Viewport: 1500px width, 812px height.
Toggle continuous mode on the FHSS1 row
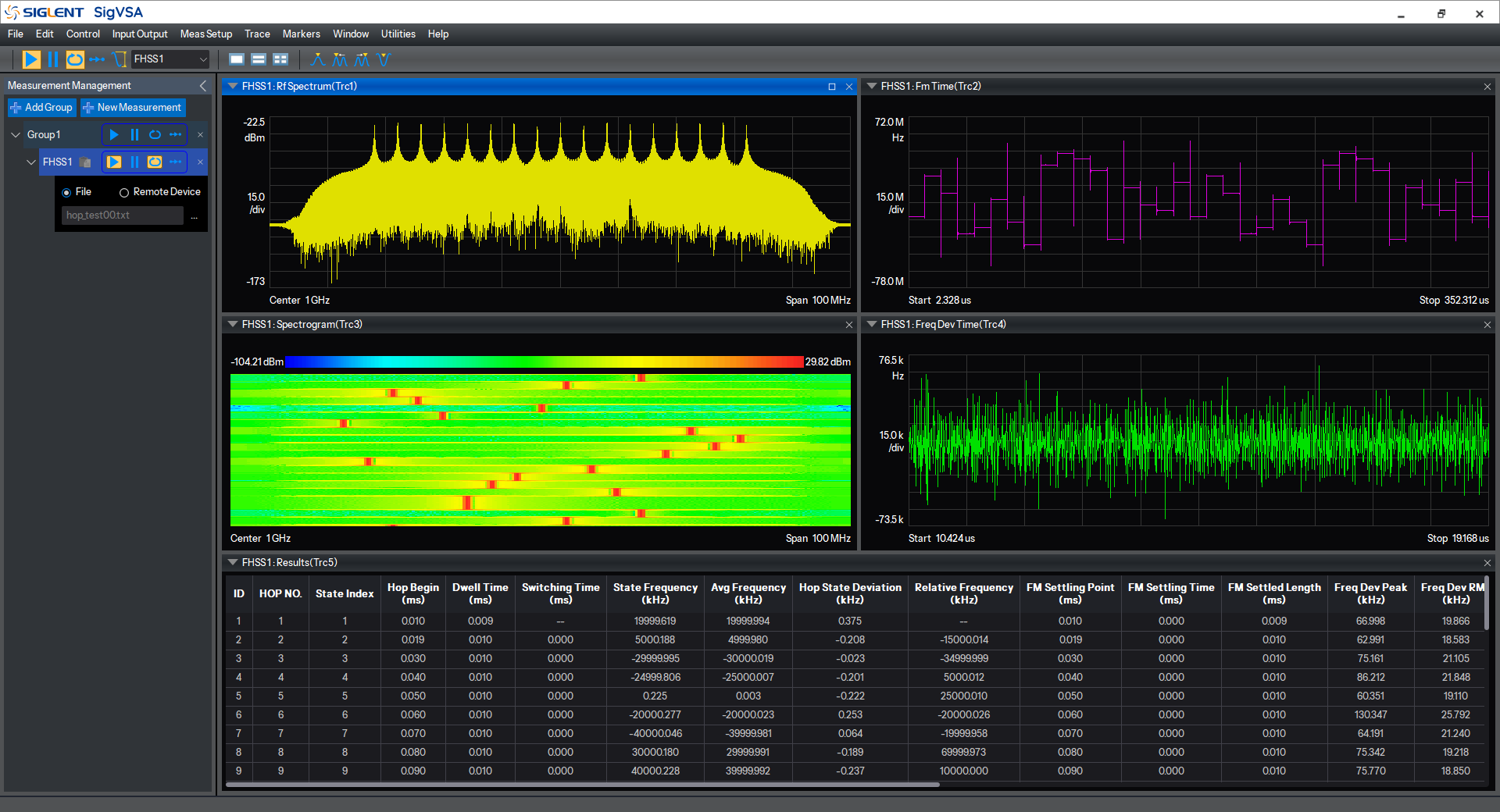click(x=155, y=162)
